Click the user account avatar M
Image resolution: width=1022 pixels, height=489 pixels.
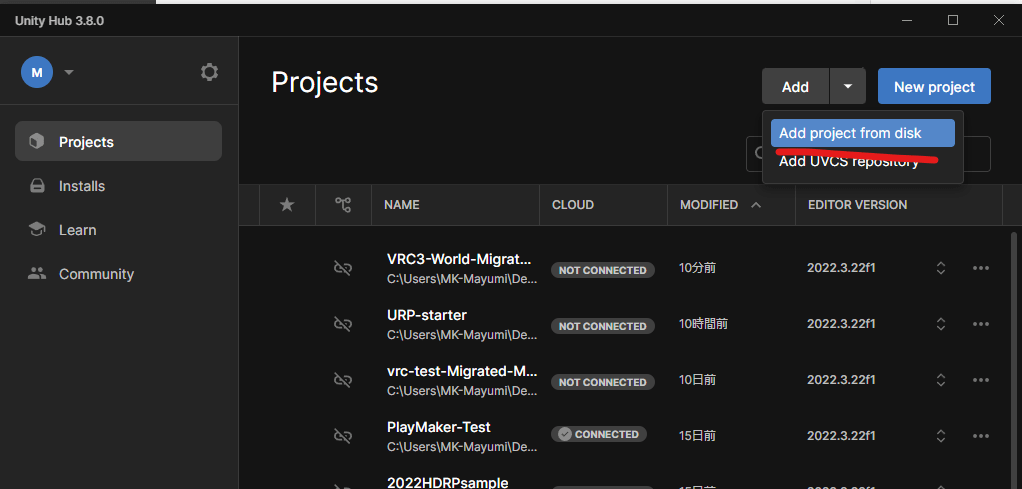(x=37, y=72)
